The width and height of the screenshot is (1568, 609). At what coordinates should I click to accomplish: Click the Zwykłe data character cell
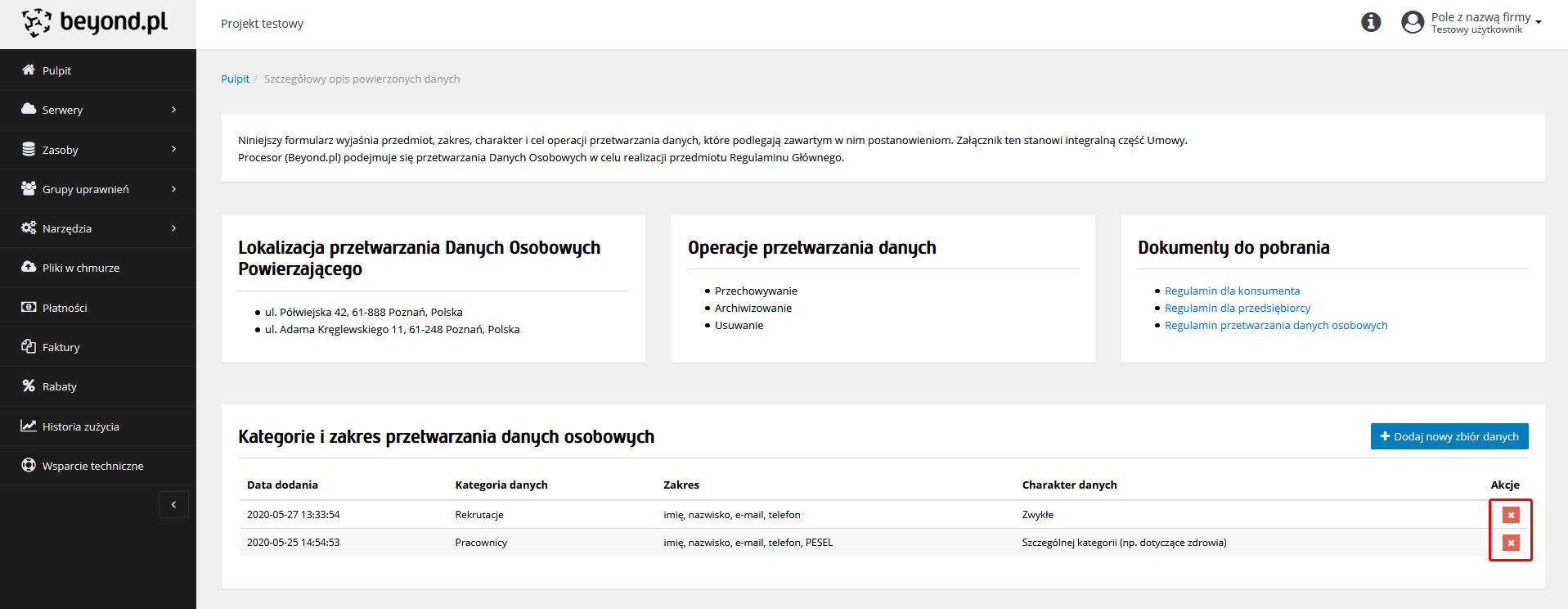1038,515
